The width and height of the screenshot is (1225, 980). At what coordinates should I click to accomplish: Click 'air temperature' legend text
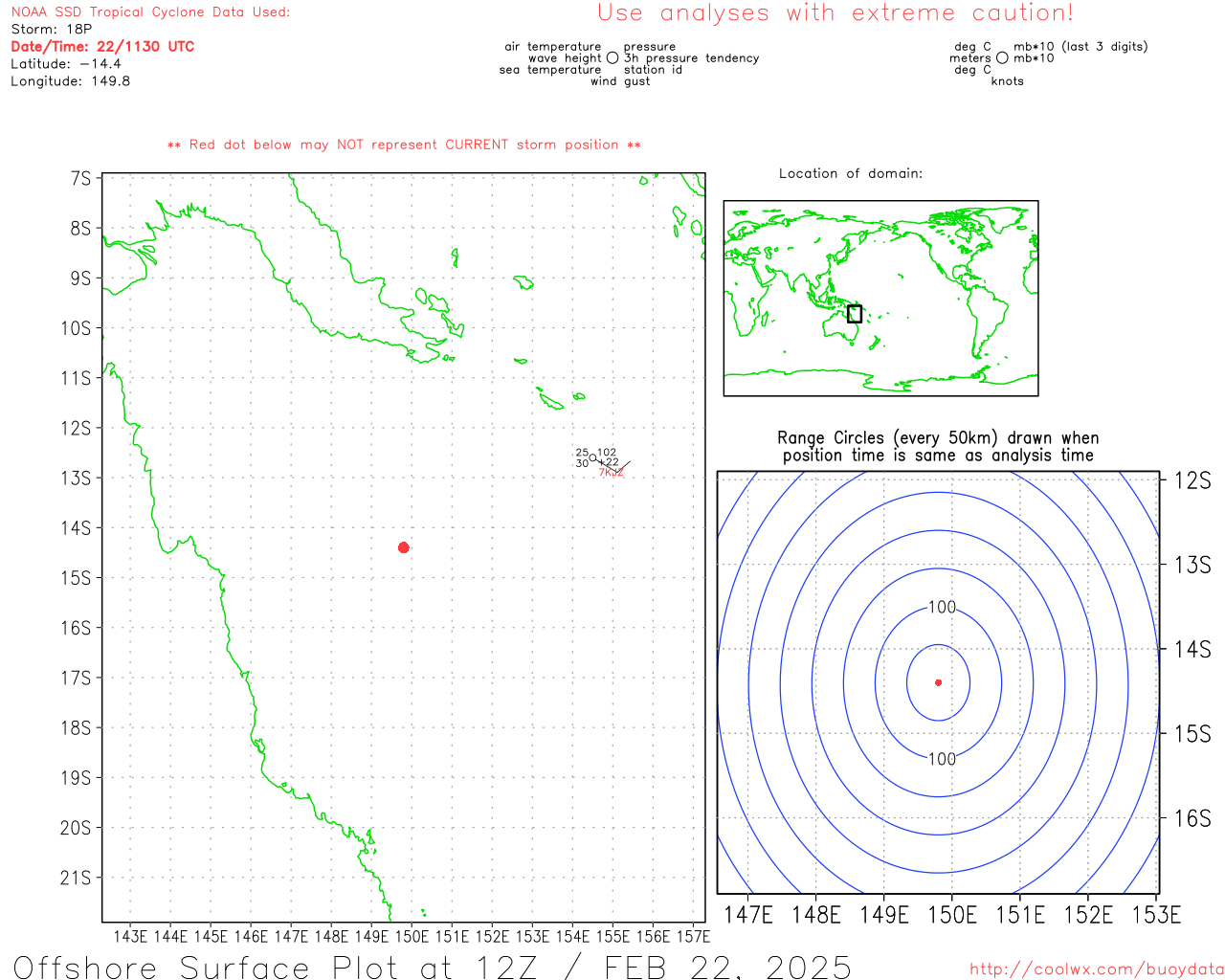pos(553,47)
